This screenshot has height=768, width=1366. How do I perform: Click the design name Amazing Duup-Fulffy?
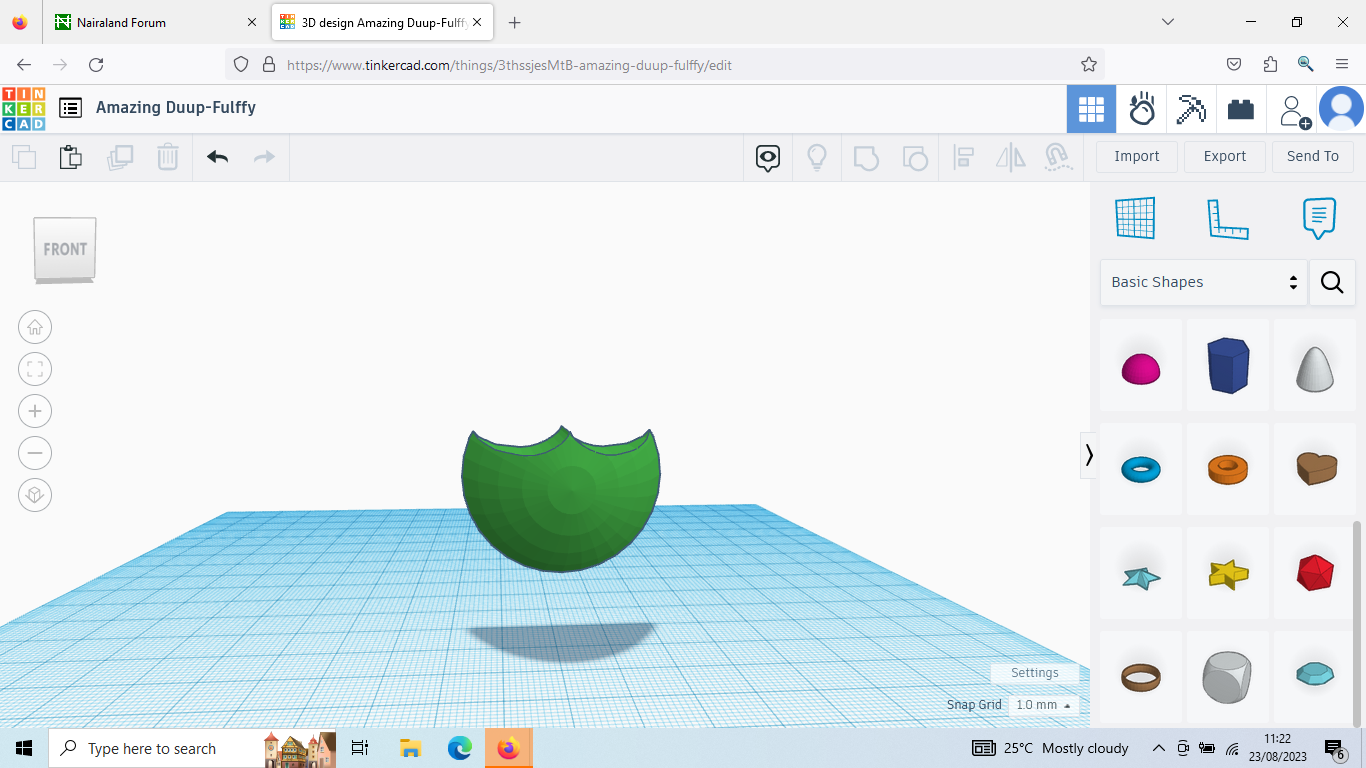pyautogui.click(x=176, y=107)
